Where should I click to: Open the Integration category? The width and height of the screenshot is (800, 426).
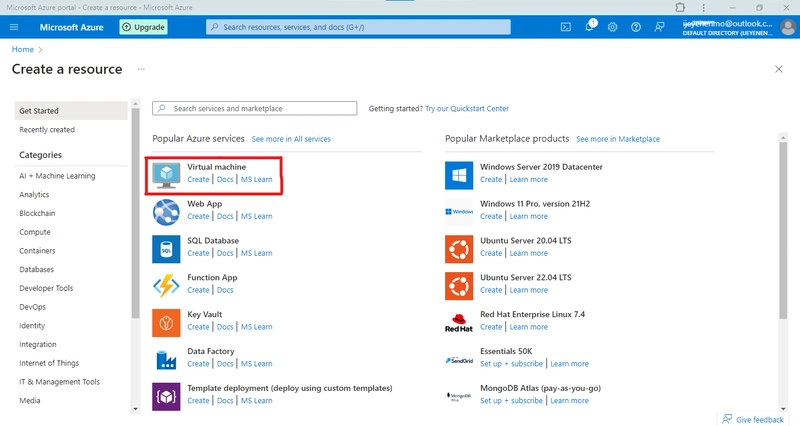38,344
